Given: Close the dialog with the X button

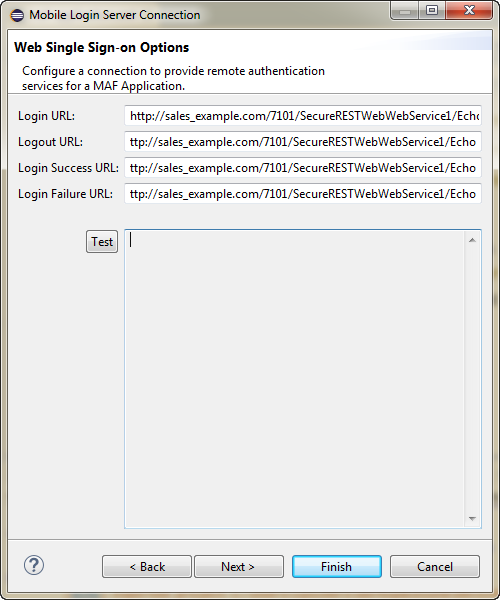Looking at the screenshot, I should [x=469, y=10].
